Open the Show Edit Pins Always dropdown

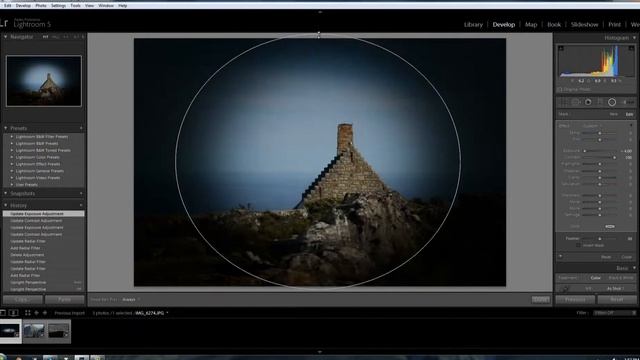(131, 300)
